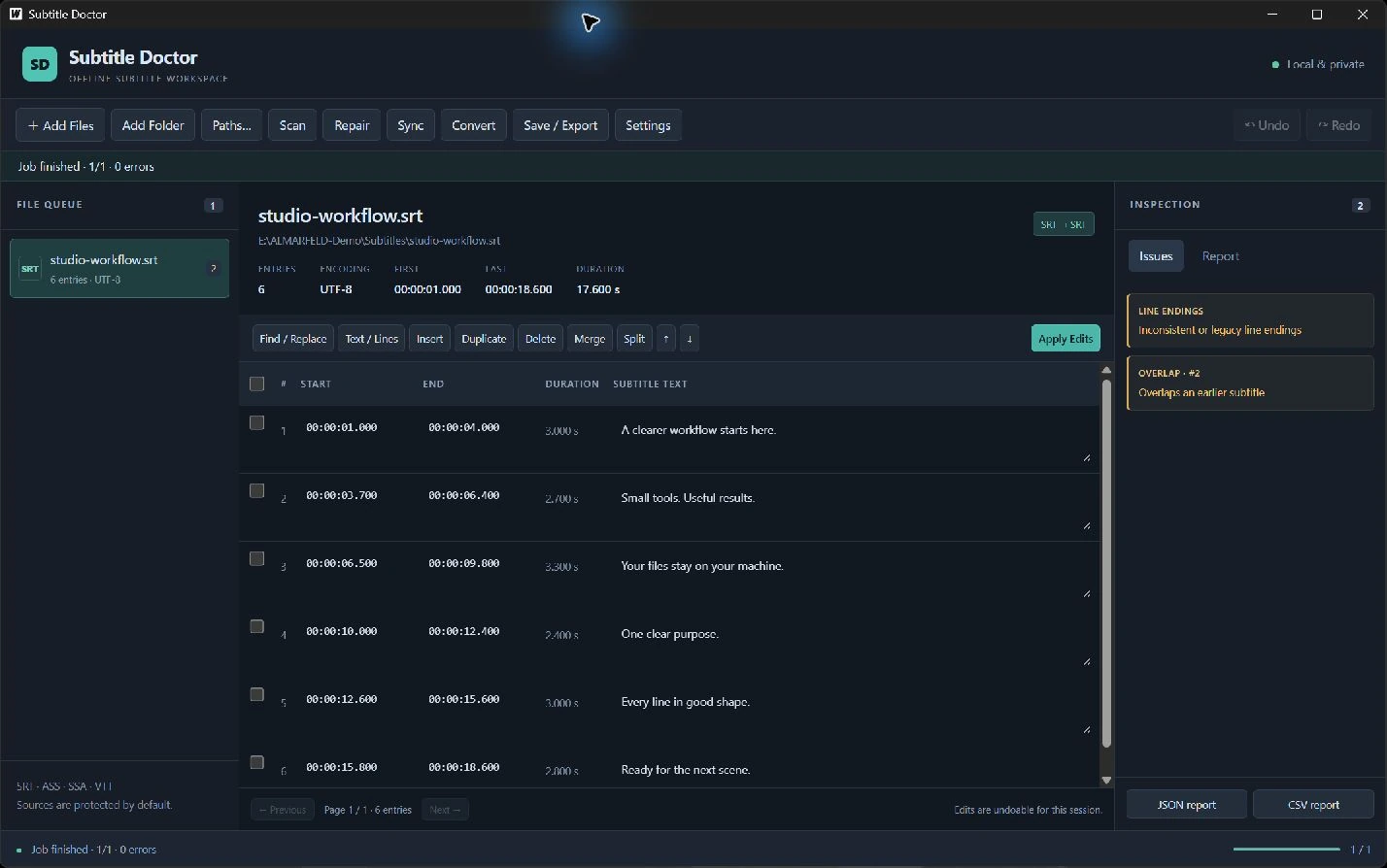The image size is (1387, 868).
Task: Open the Save / Export menu
Action: tap(560, 125)
